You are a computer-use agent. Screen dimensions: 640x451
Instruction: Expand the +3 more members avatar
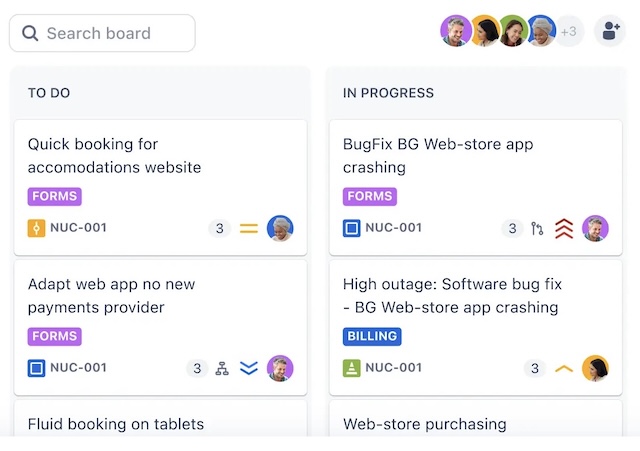[x=569, y=32]
